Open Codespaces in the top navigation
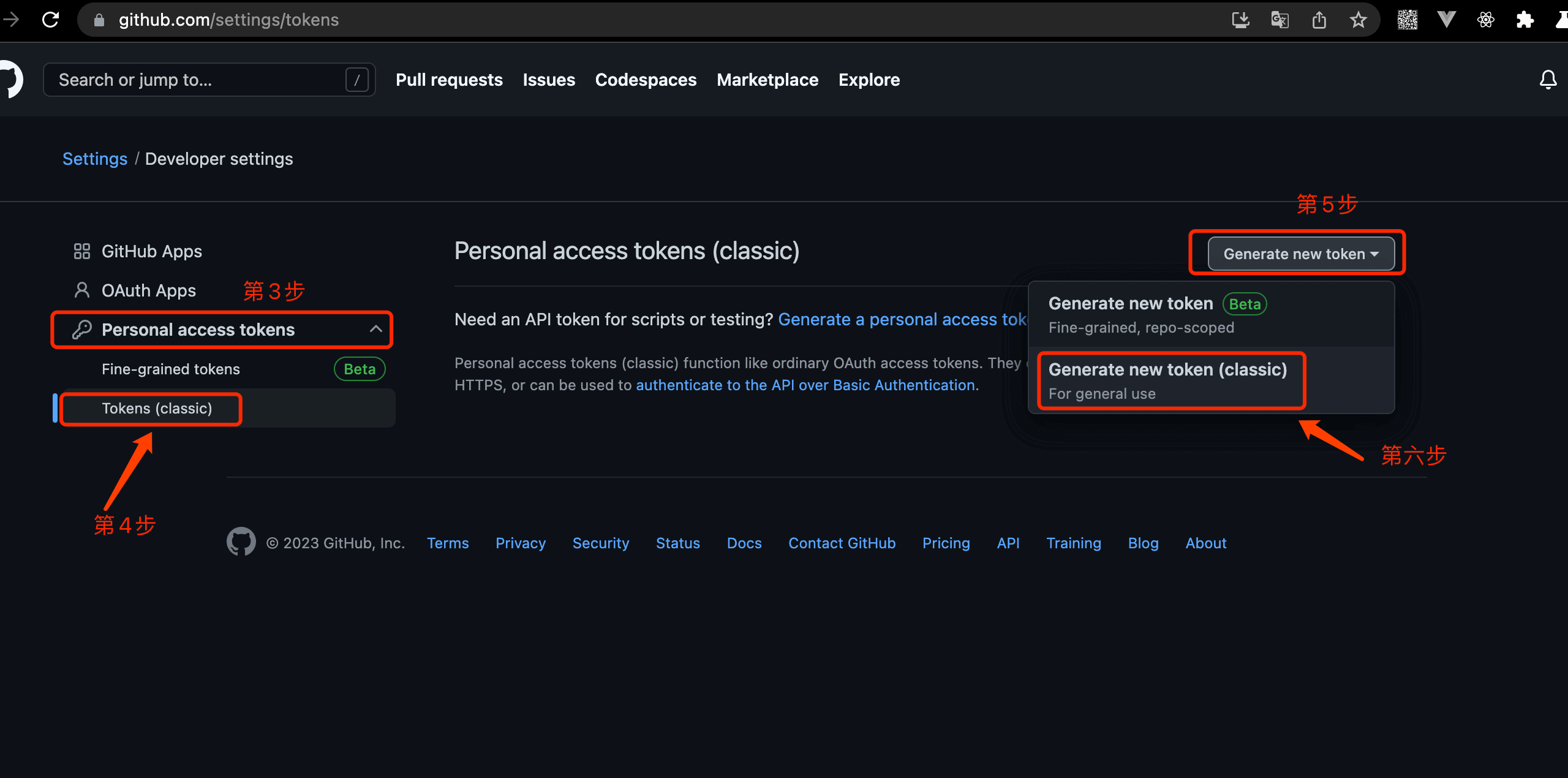 [x=646, y=80]
